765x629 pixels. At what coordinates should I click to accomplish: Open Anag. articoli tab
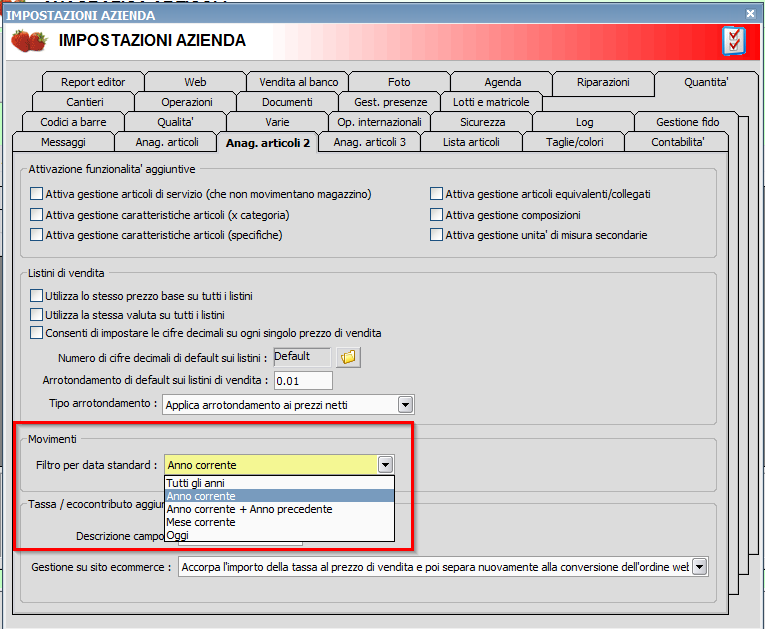[x=167, y=142]
